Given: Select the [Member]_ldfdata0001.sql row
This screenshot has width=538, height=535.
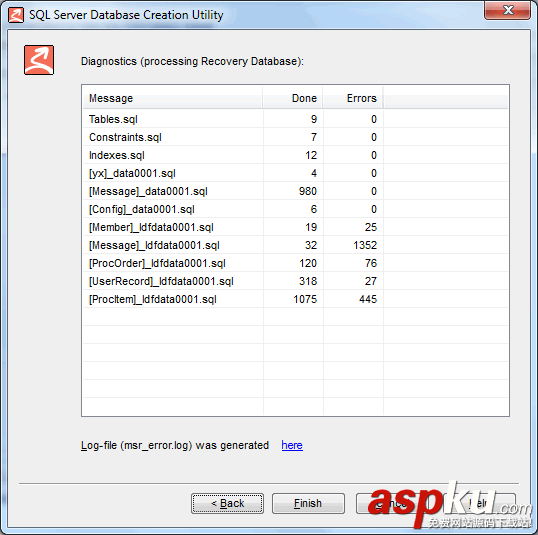Looking at the screenshot, I should (295, 227).
